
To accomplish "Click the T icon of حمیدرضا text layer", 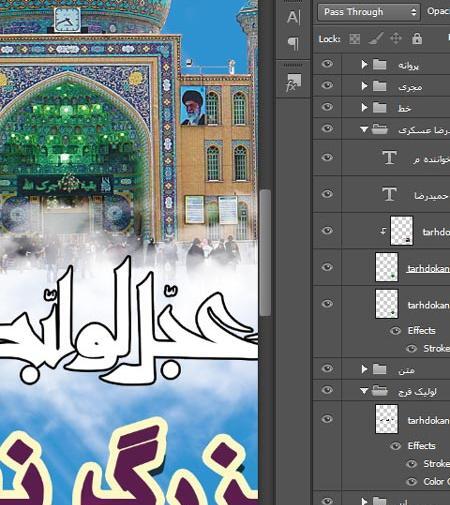I will 389,194.
